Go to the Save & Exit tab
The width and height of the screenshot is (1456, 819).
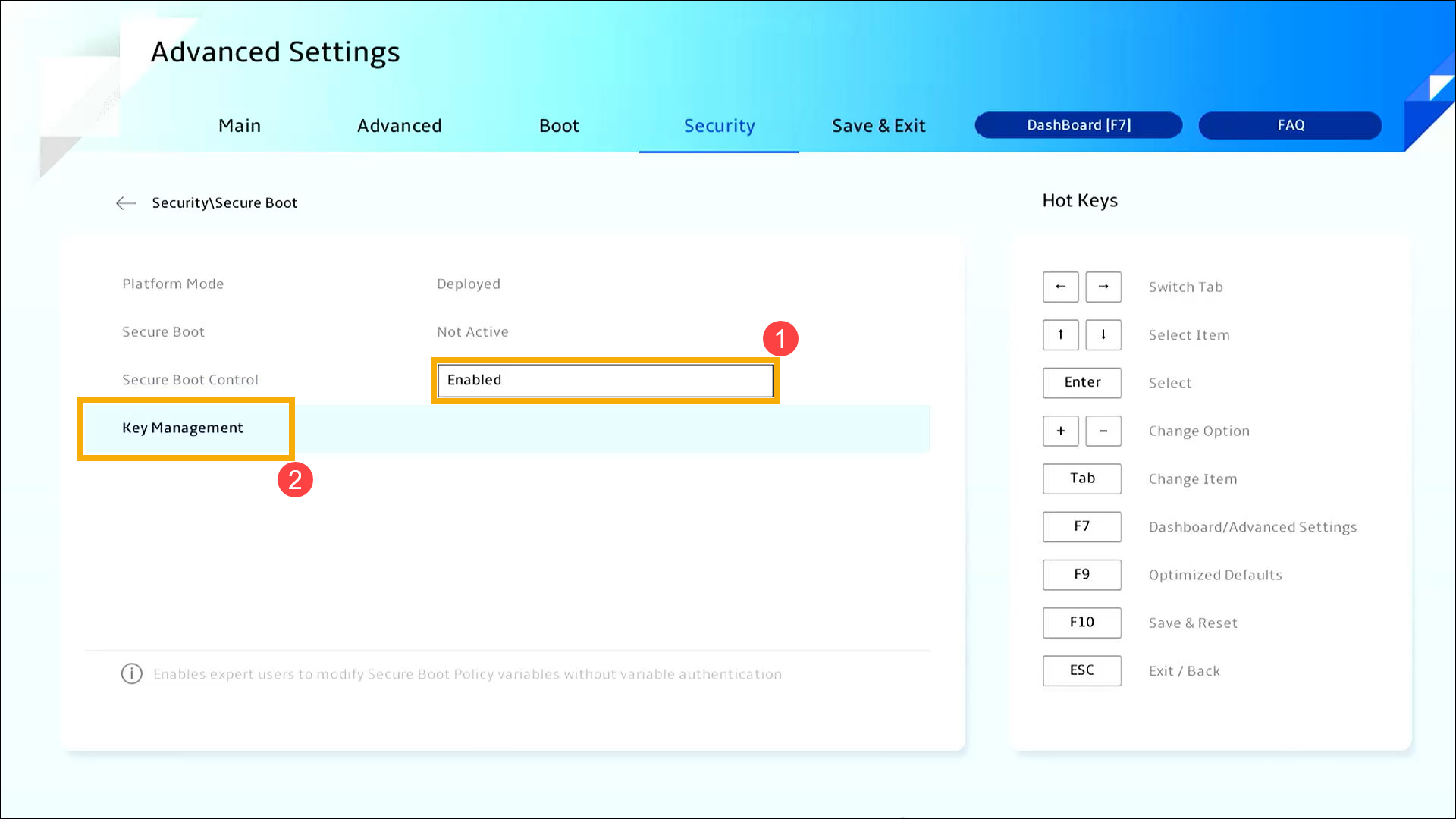[x=878, y=126]
